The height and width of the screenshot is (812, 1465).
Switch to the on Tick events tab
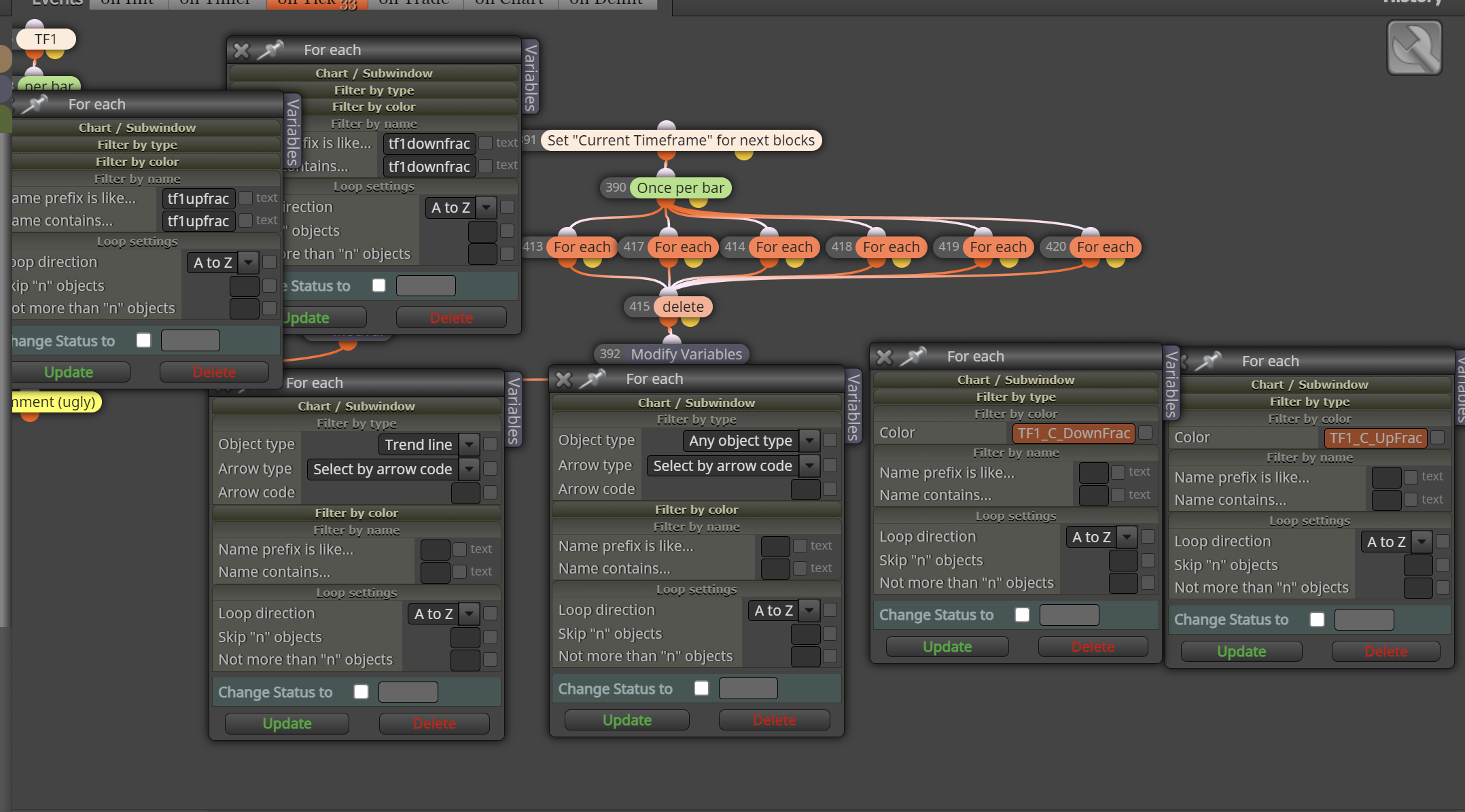317,3
